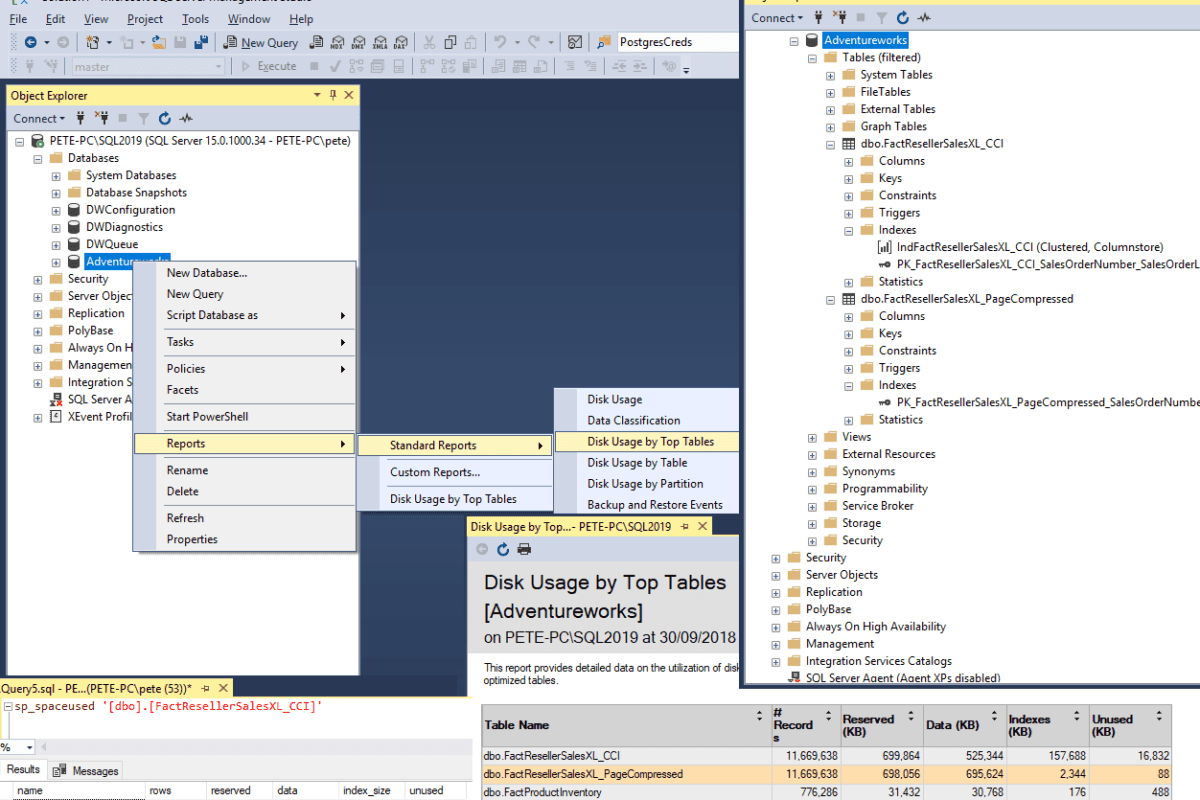Click the Undo arrow in the main toolbar
The height and width of the screenshot is (800, 1200).
click(500, 42)
